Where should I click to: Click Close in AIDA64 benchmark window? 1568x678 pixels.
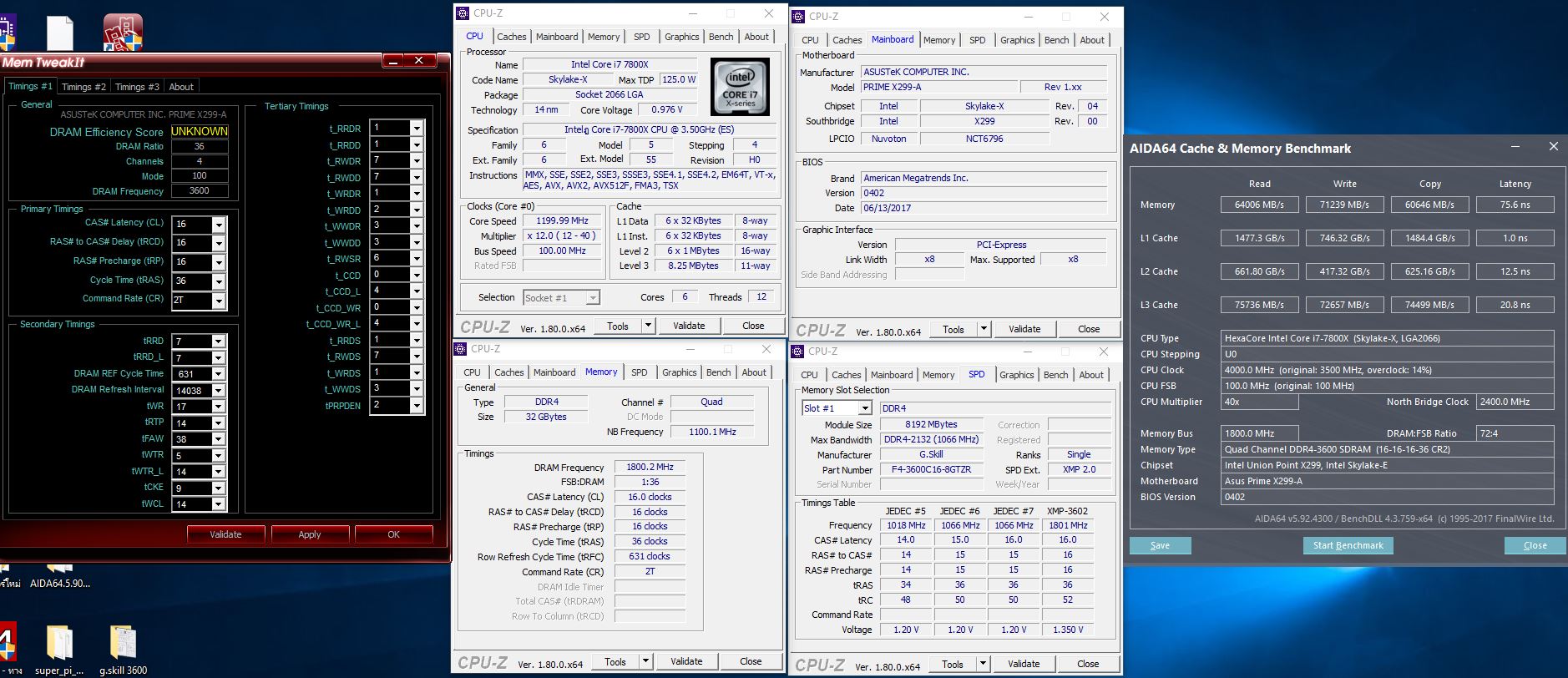coord(1535,545)
